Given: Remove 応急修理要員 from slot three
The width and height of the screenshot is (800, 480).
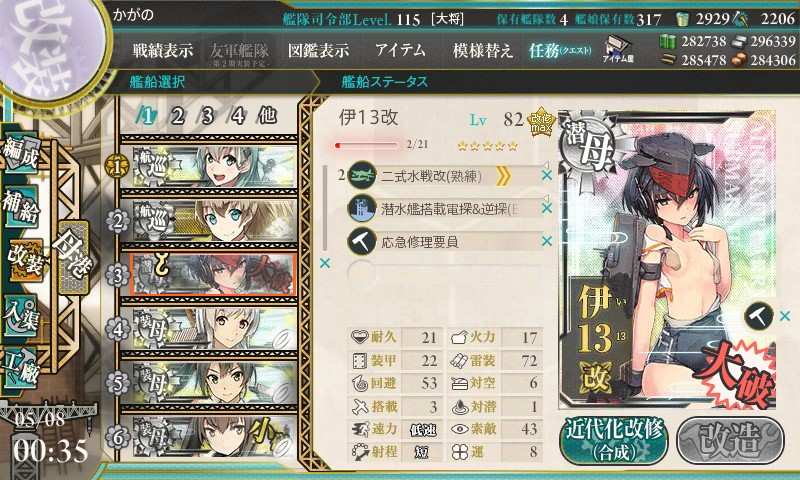Looking at the screenshot, I should 547,241.
